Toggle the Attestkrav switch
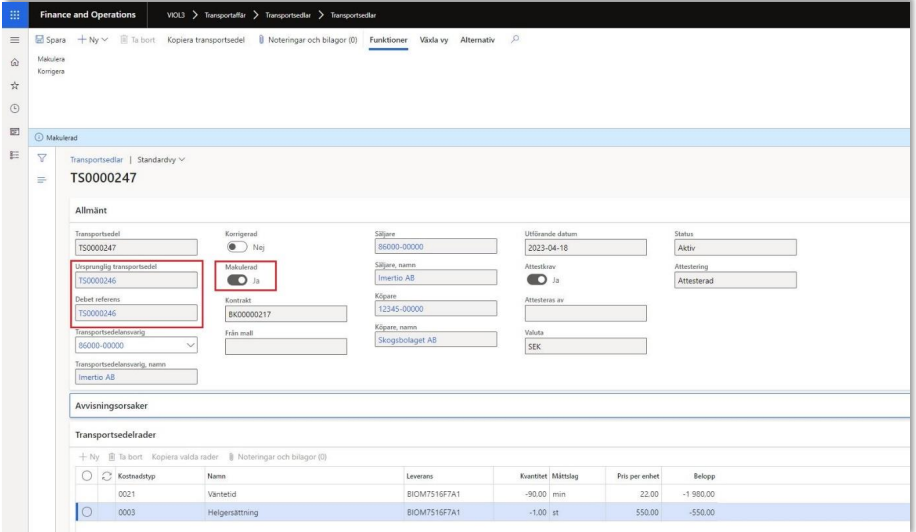 tap(537, 279)
